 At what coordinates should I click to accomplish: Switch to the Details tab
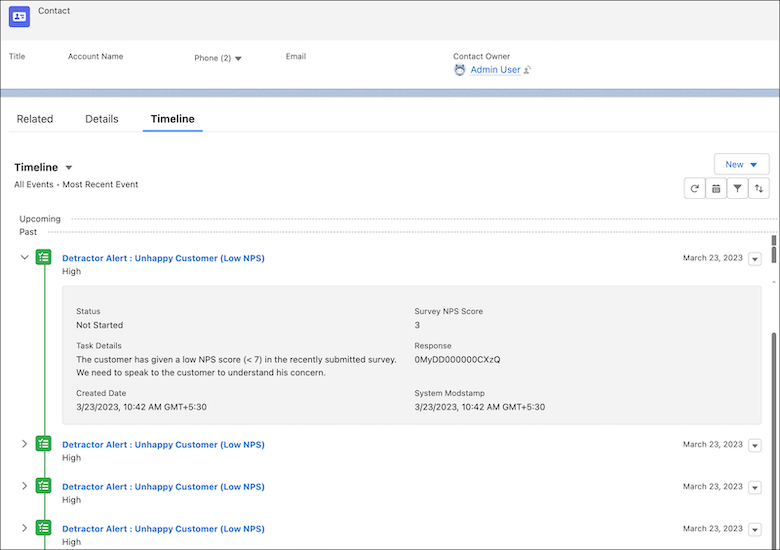[102, 119]
